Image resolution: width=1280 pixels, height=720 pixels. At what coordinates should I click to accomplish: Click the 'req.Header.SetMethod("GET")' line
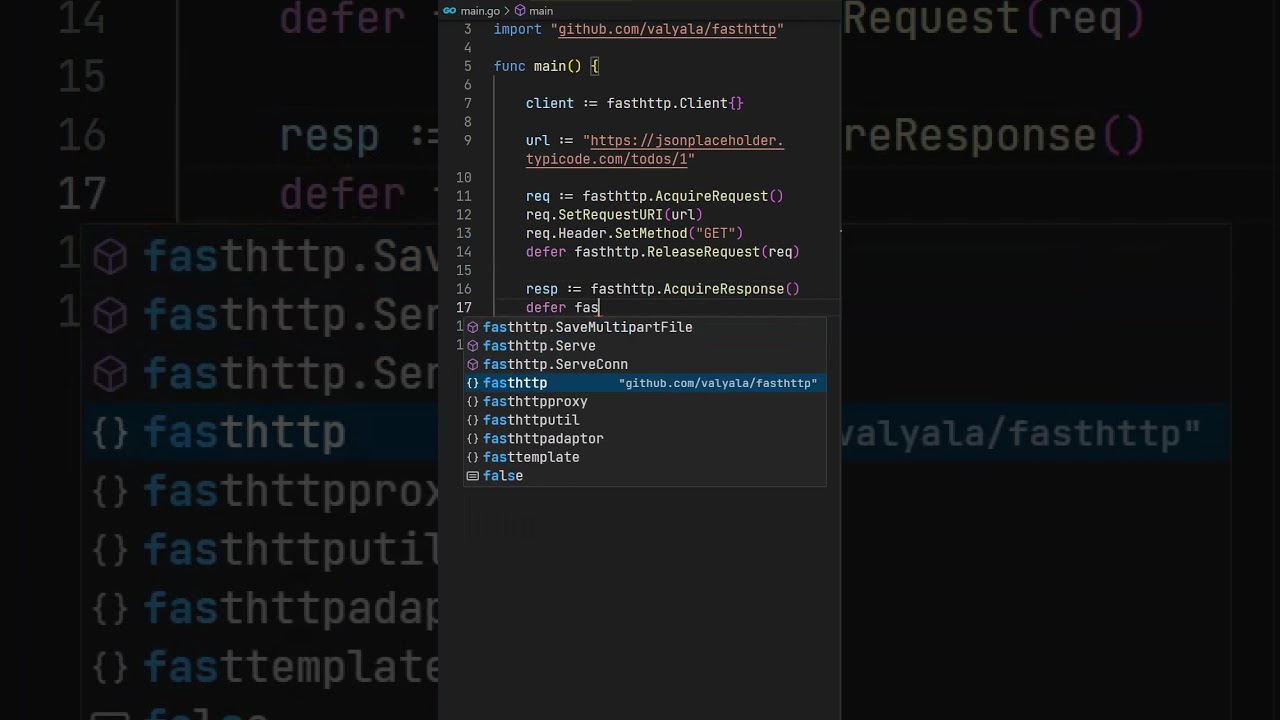pos(634,233)
